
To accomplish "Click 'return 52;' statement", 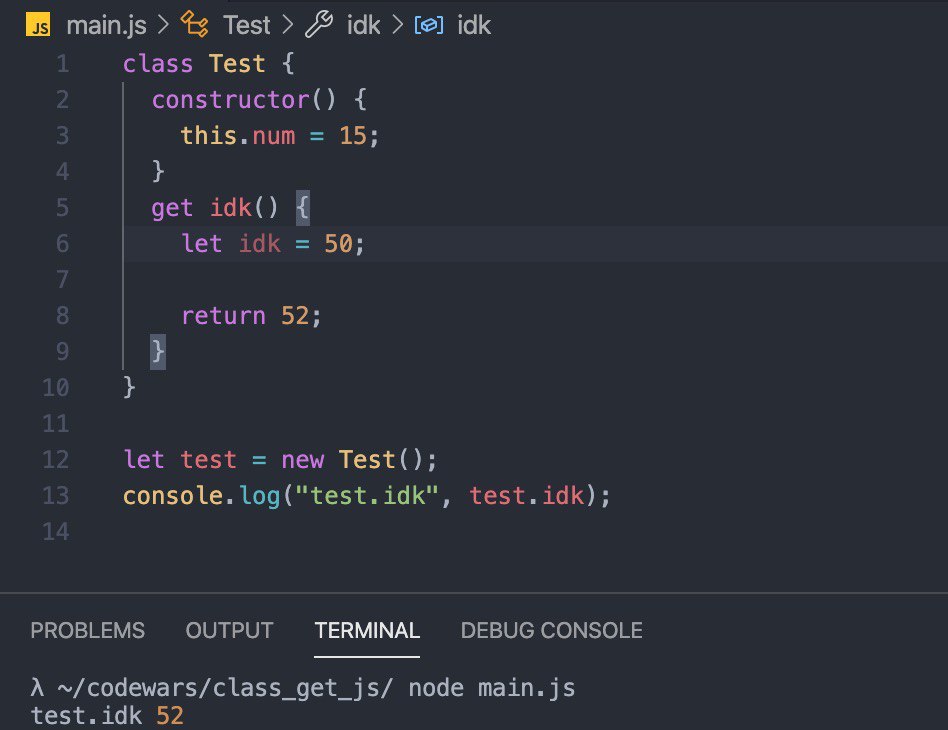I will (251, 316).
